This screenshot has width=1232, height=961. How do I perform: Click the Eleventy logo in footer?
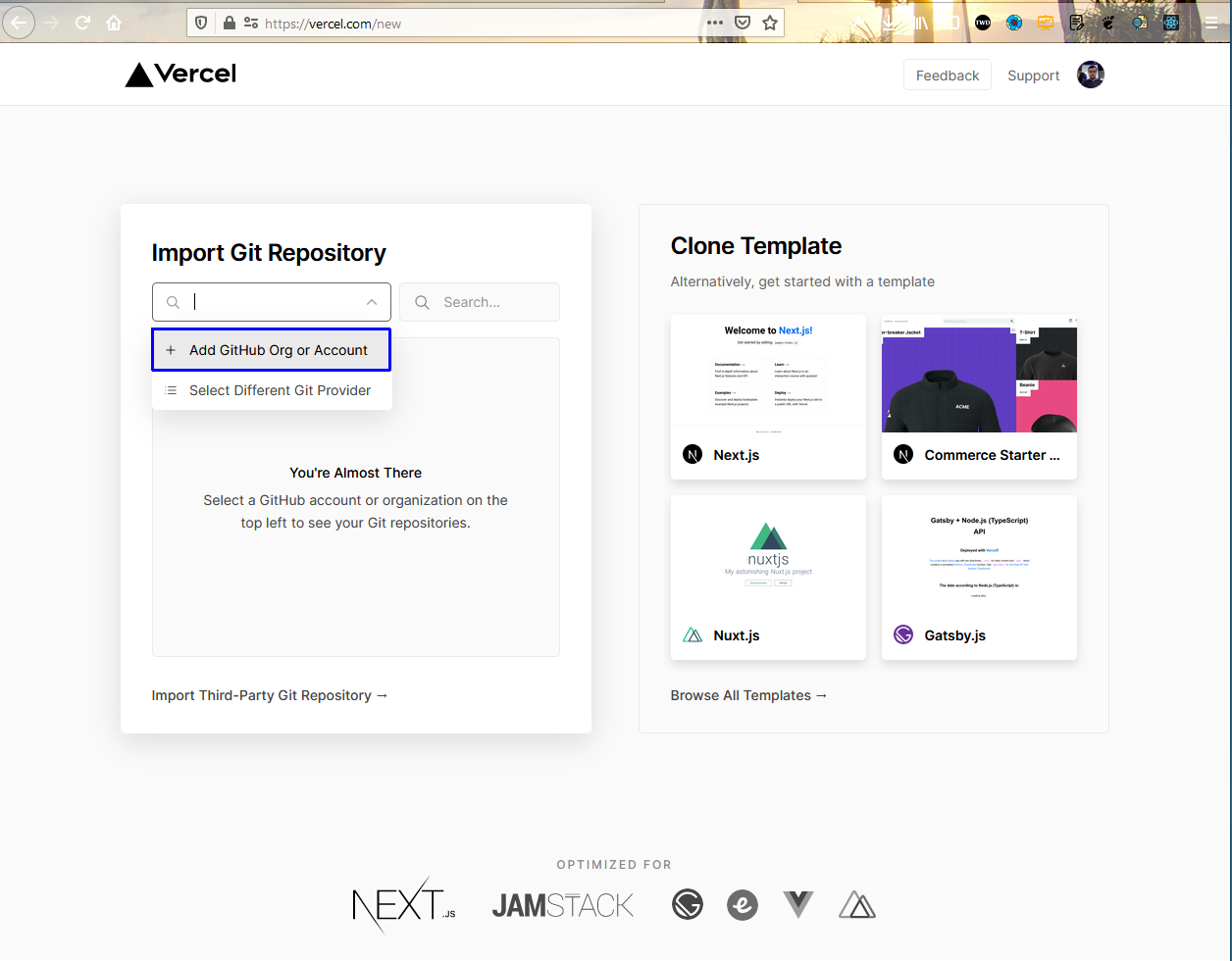tap(743, 904)
